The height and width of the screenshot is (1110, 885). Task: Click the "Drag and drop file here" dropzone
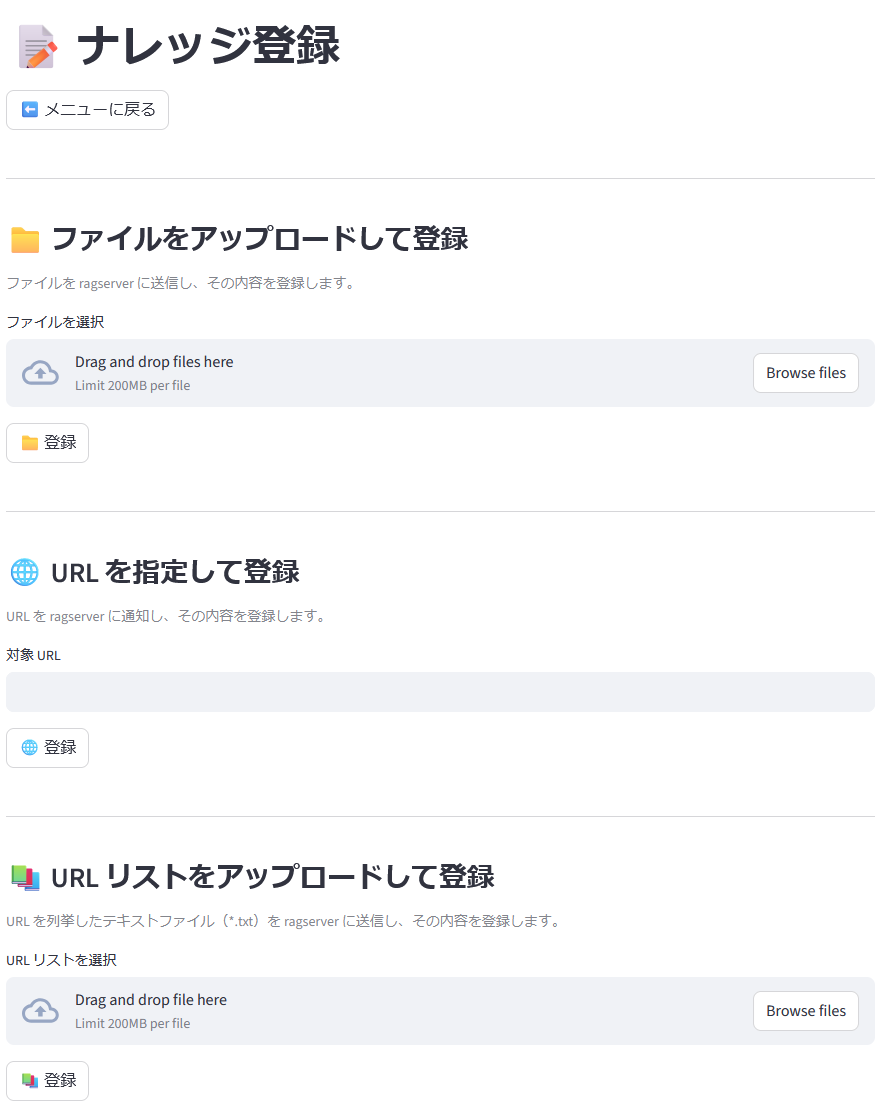coord(440,1011)
